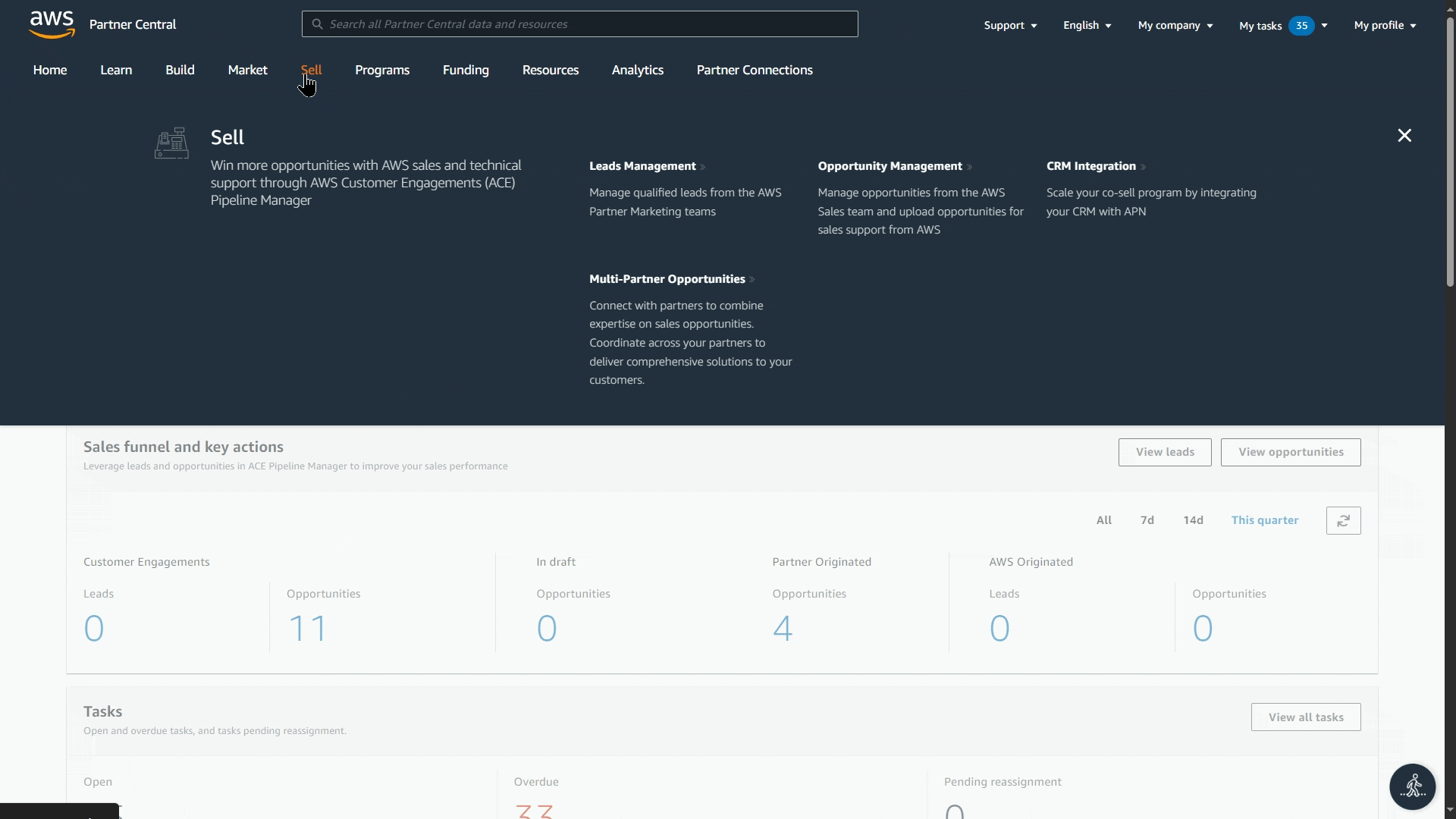
Task: Click the cash register Sell icon
Action: tap(171, 143)
